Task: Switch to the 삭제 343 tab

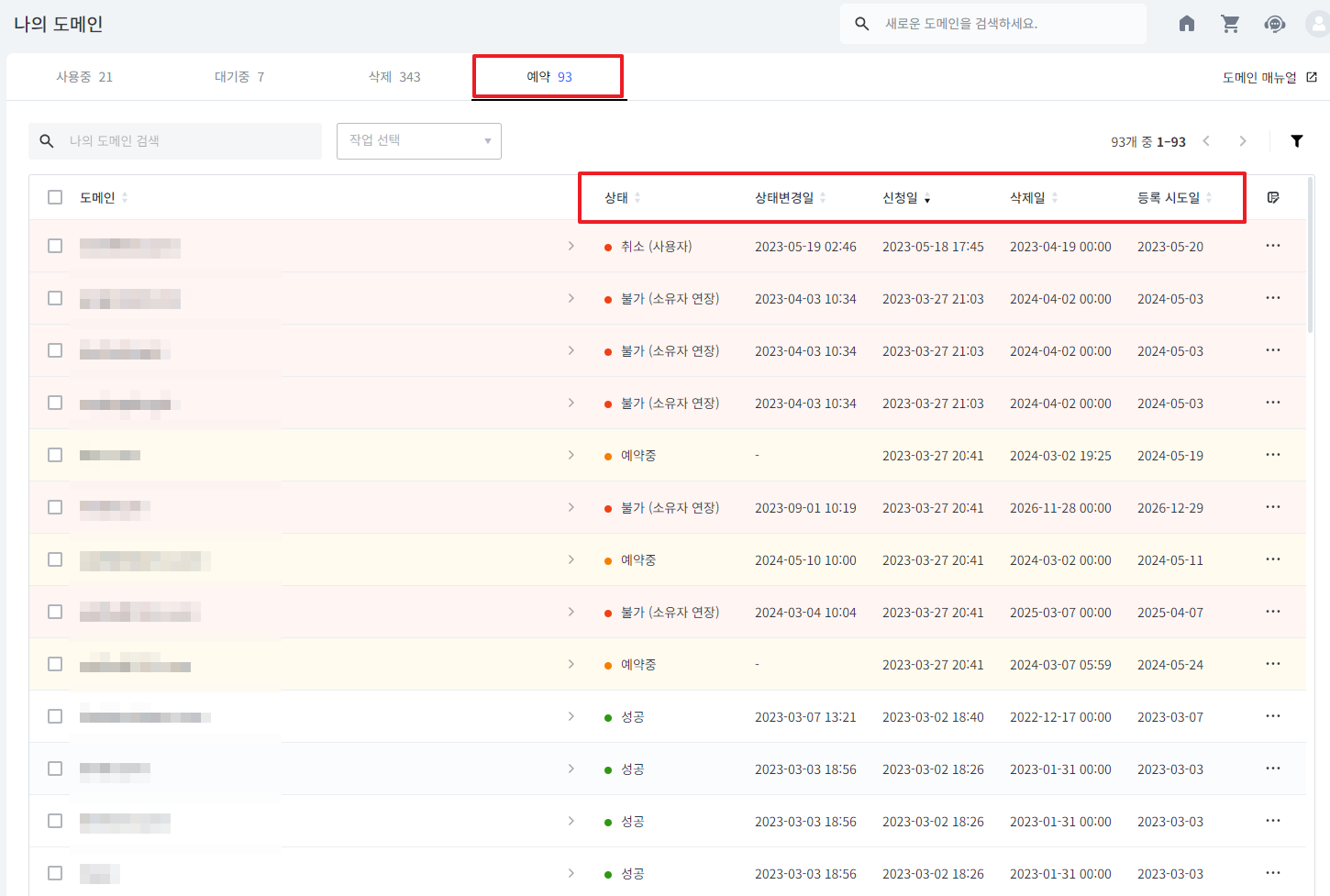Action: [394, 77]
